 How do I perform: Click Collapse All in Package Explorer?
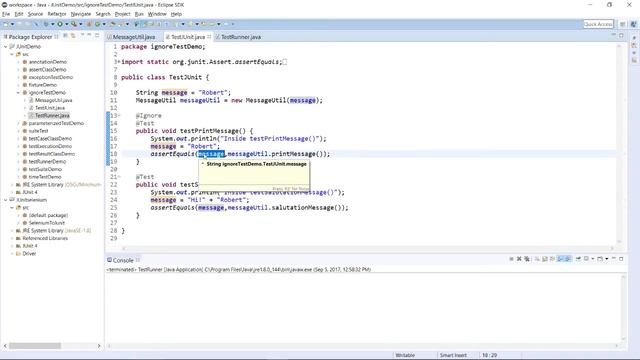click(65, 36)
